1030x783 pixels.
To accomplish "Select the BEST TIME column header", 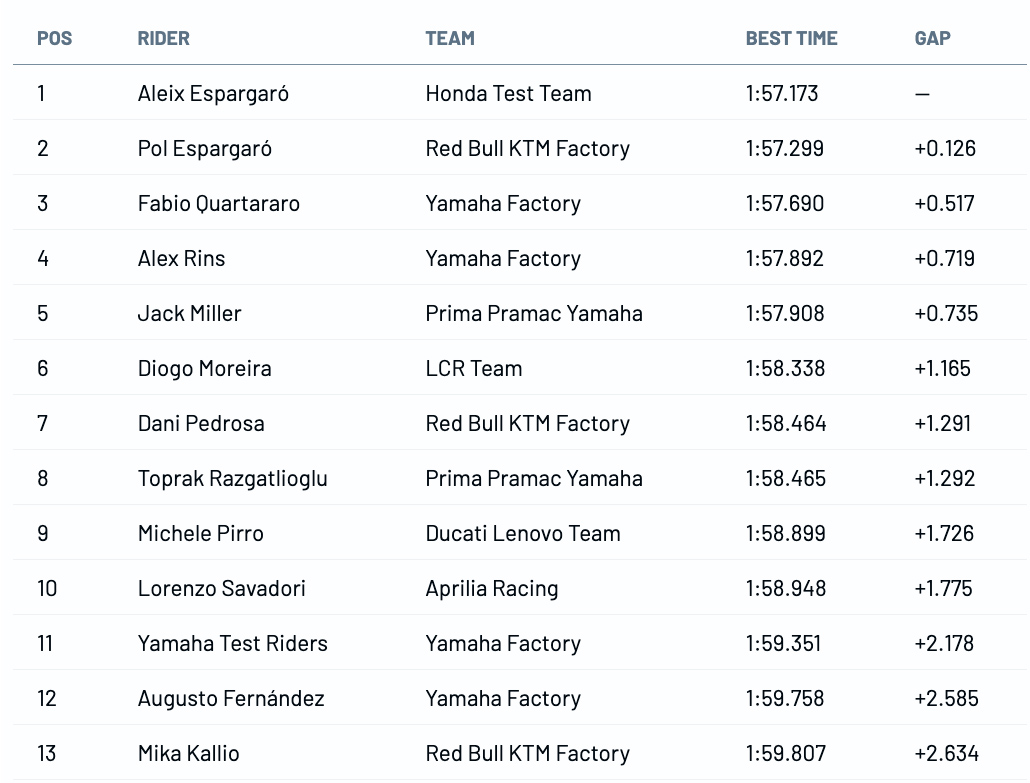I will pyautogui.click(x=791, y=39).
